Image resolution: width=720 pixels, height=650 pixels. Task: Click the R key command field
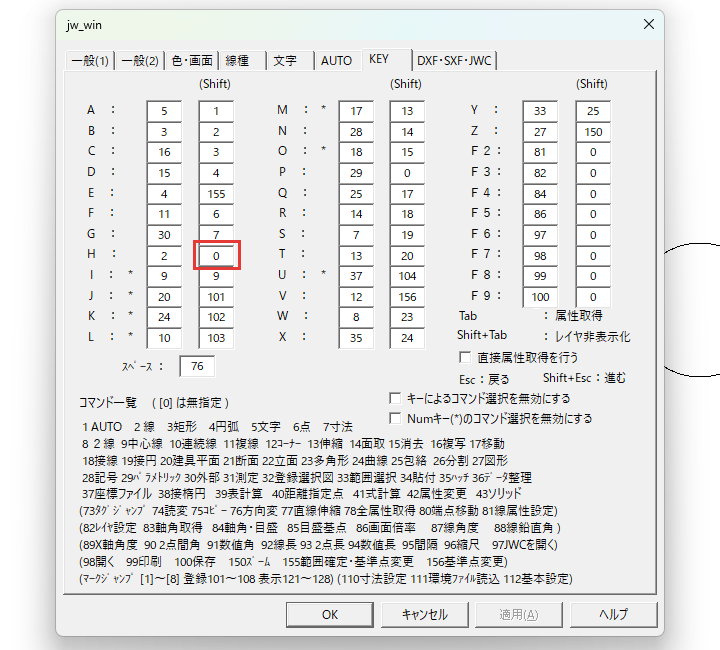[356, 214]
